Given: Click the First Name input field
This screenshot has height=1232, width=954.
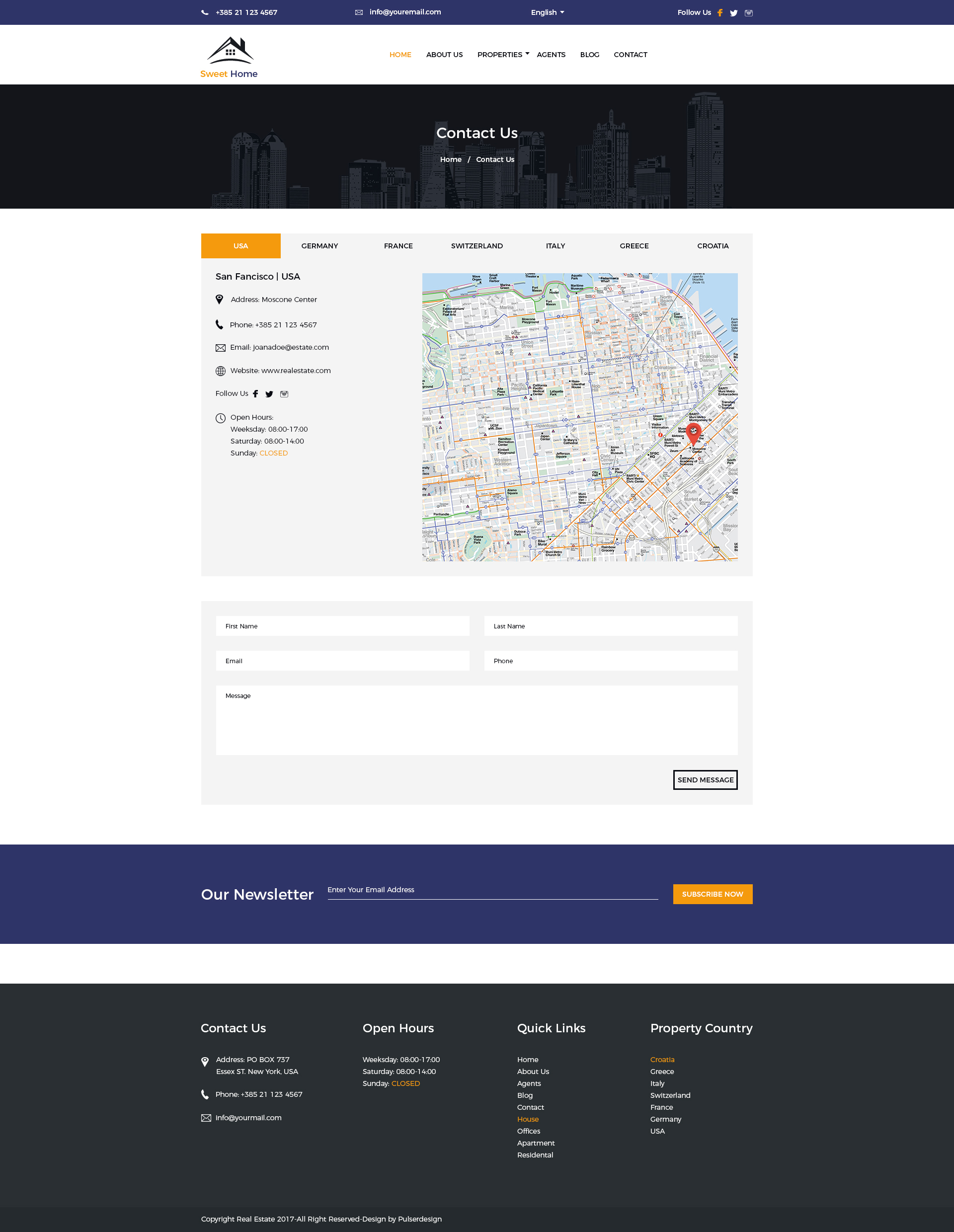Looking at the screenshot, I should [x=342, y=626].
